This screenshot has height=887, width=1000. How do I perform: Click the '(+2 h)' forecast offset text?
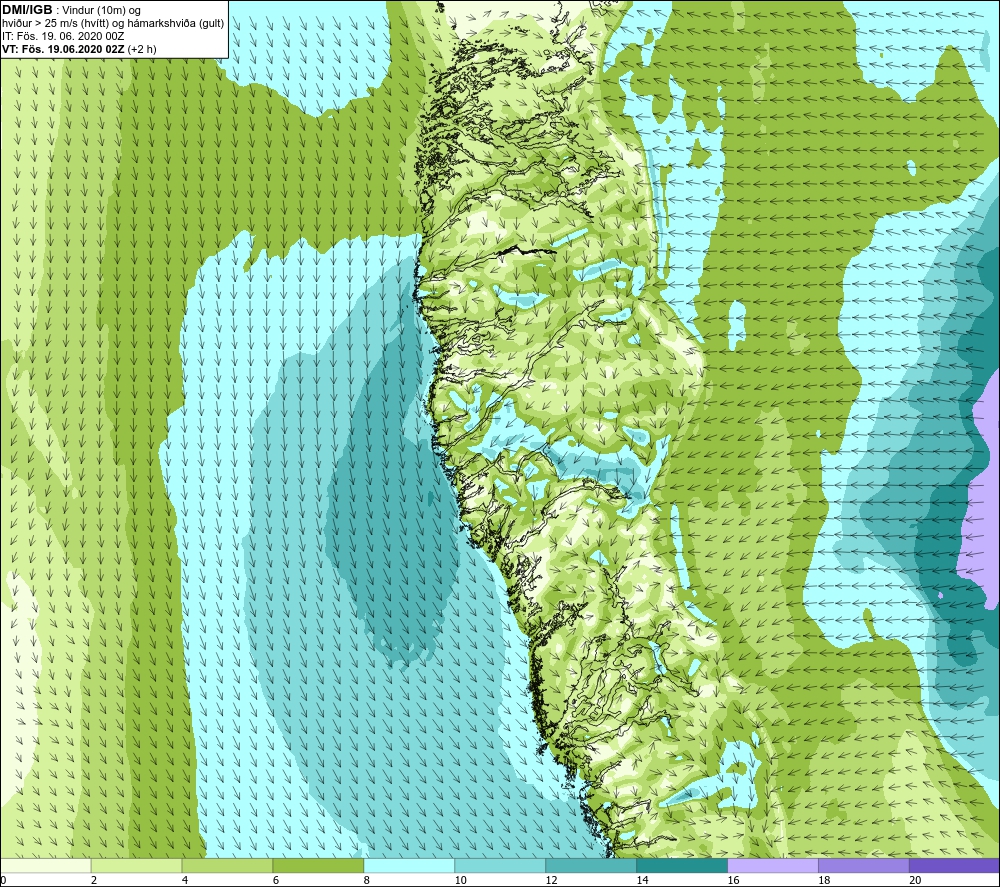coord(142,49)
